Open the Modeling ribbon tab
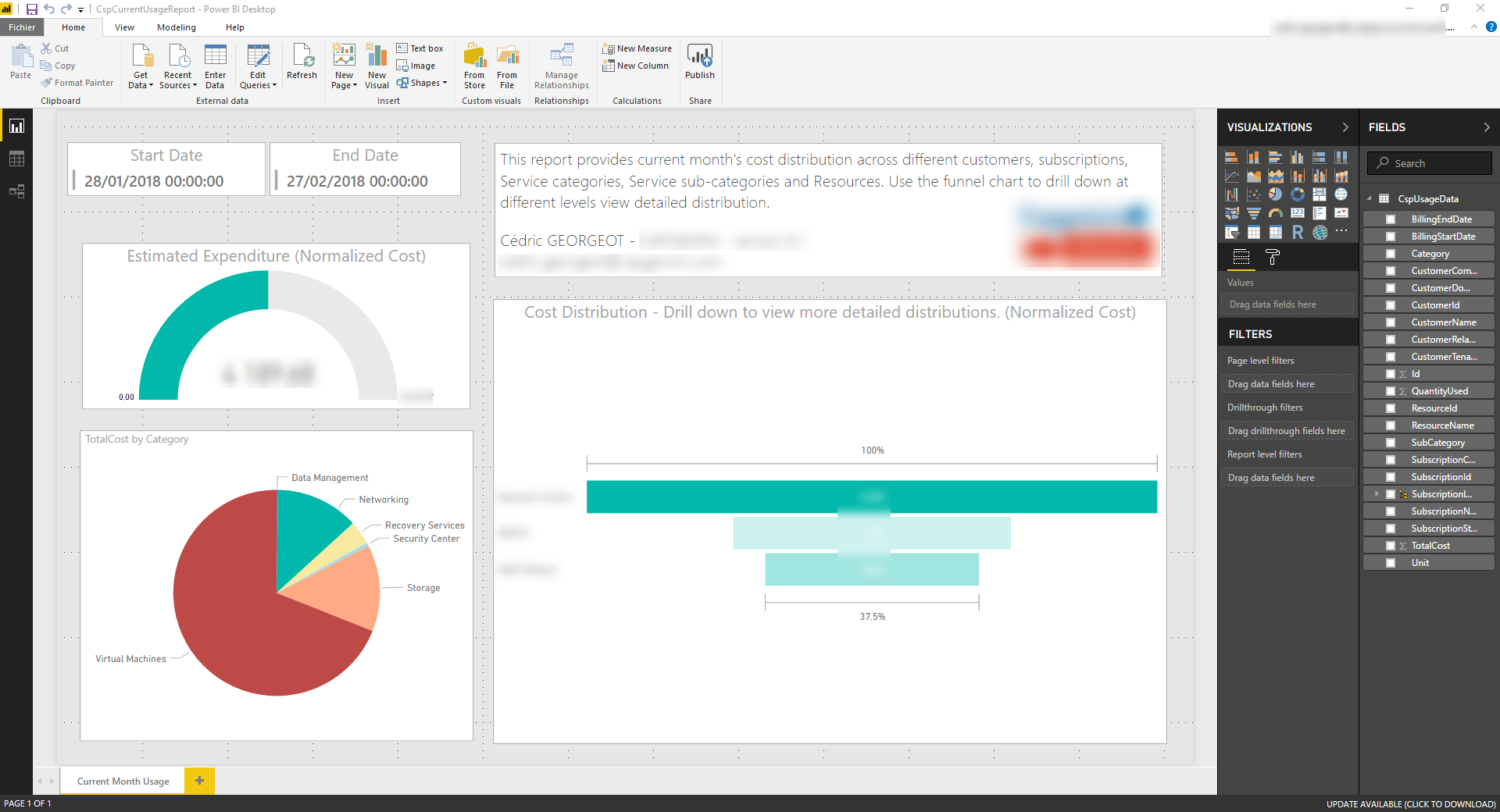Viewport: 1500px width, 812px height. pos(177,27)
